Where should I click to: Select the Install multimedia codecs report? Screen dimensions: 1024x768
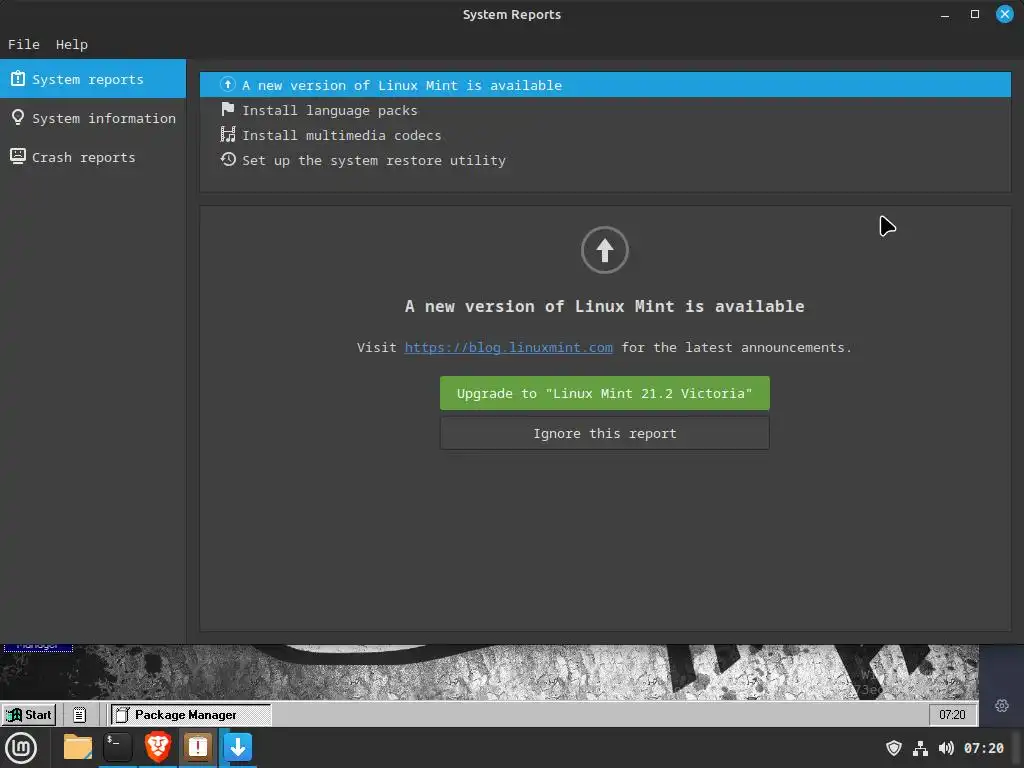605,135
